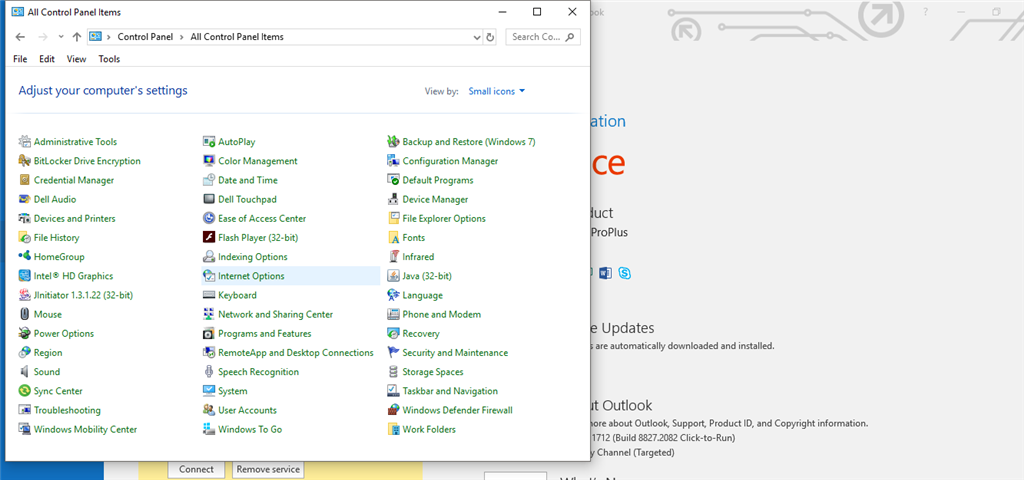Image resolution: width=1024 pixels, height=480 pixels.
Task: Open the Fonts icon
Action: 393,238
